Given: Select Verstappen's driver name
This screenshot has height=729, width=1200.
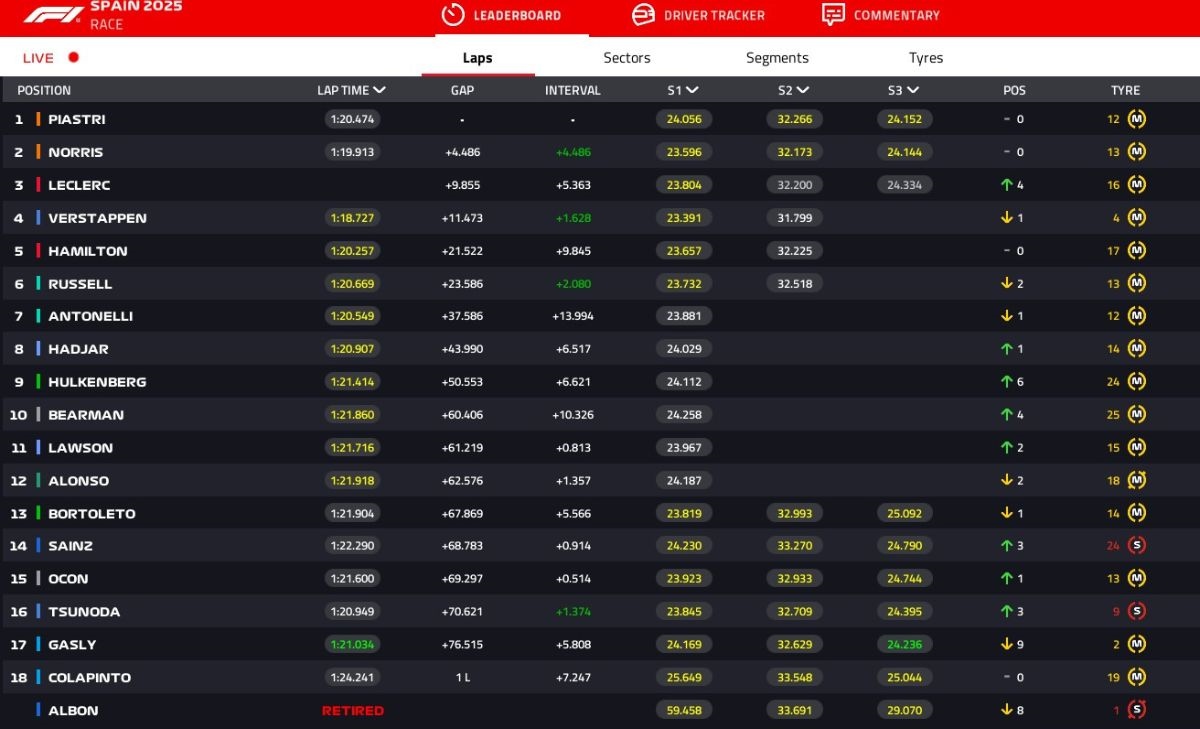Looking at the screenshot, I should click(x=97, y=218).
